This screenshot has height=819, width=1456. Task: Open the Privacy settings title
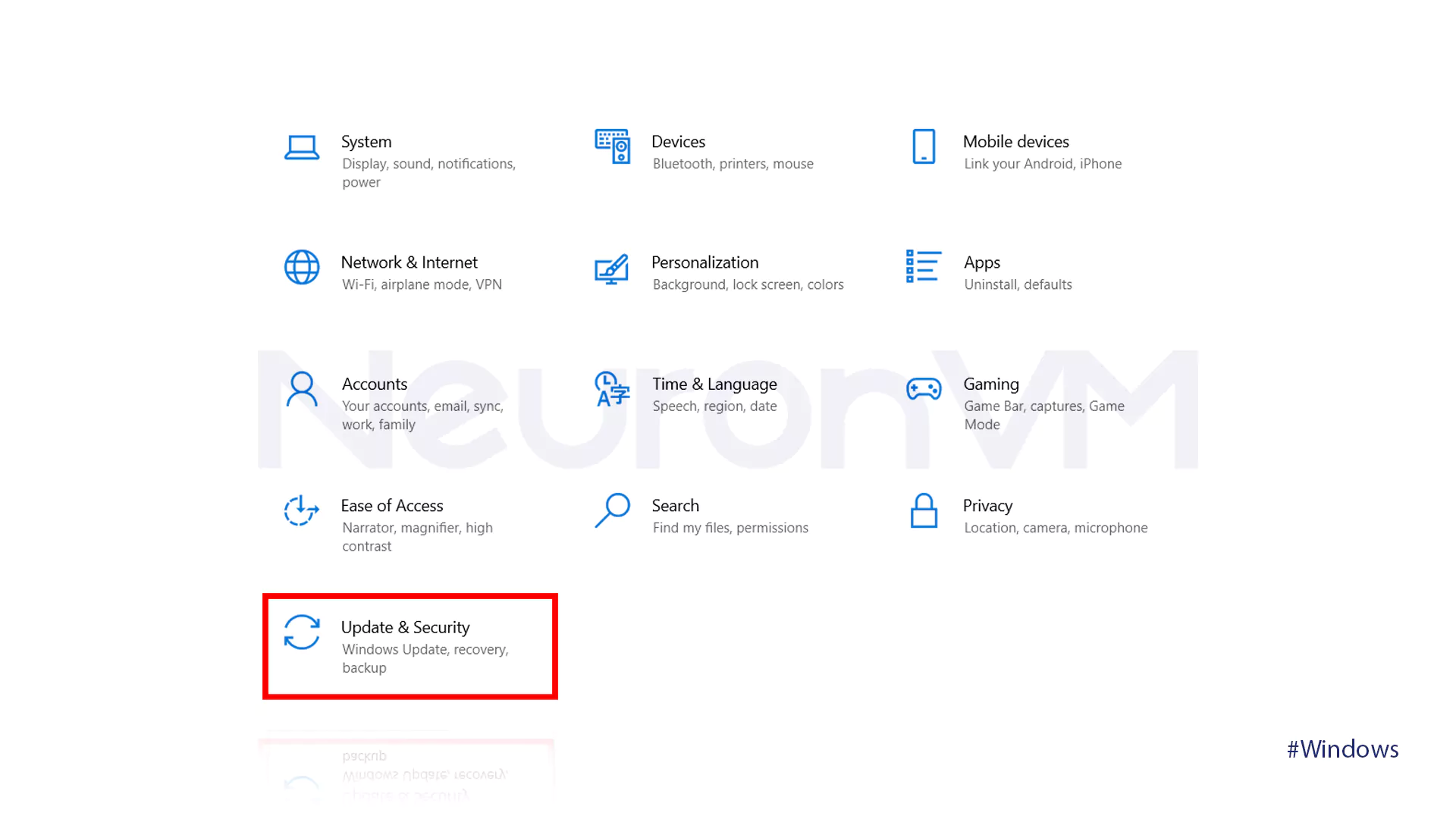[987, 506]
